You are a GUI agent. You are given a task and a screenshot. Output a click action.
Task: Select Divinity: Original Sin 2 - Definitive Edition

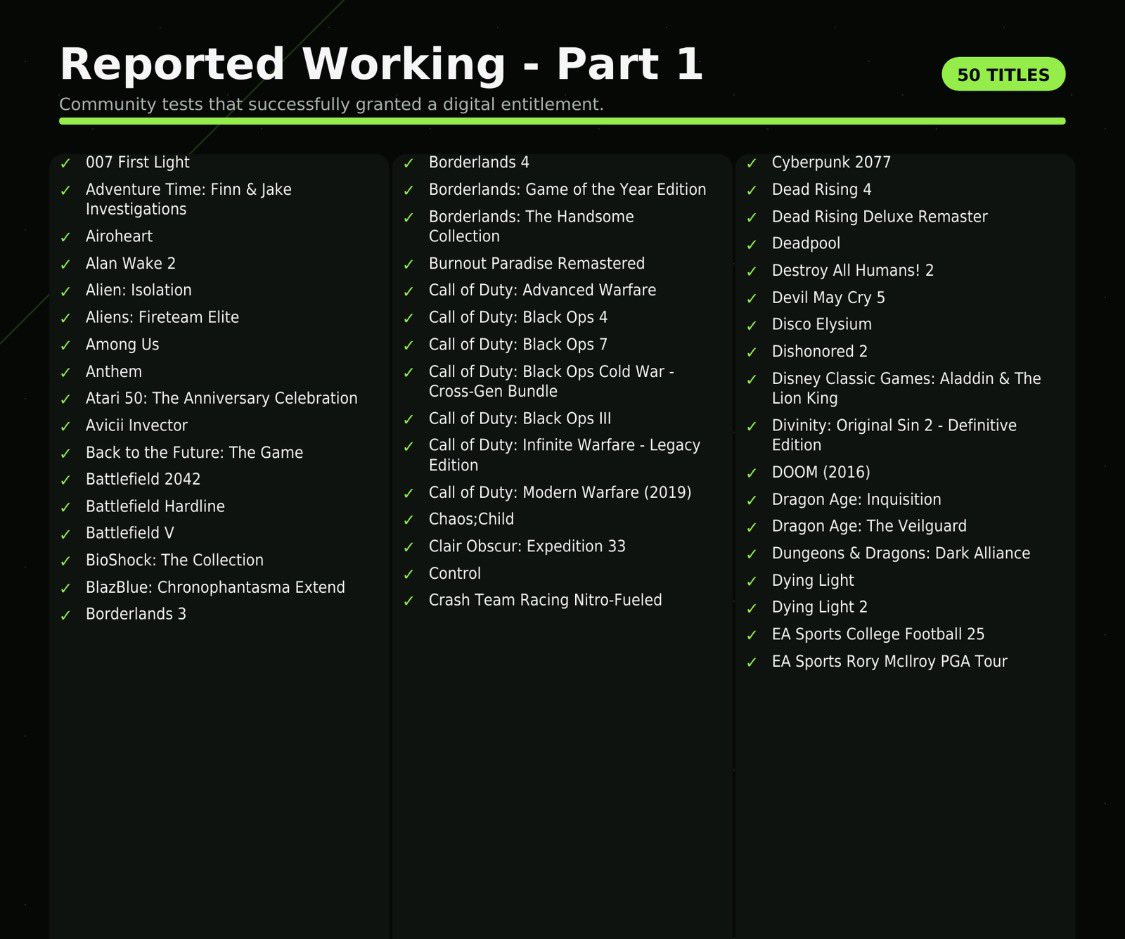894,435
